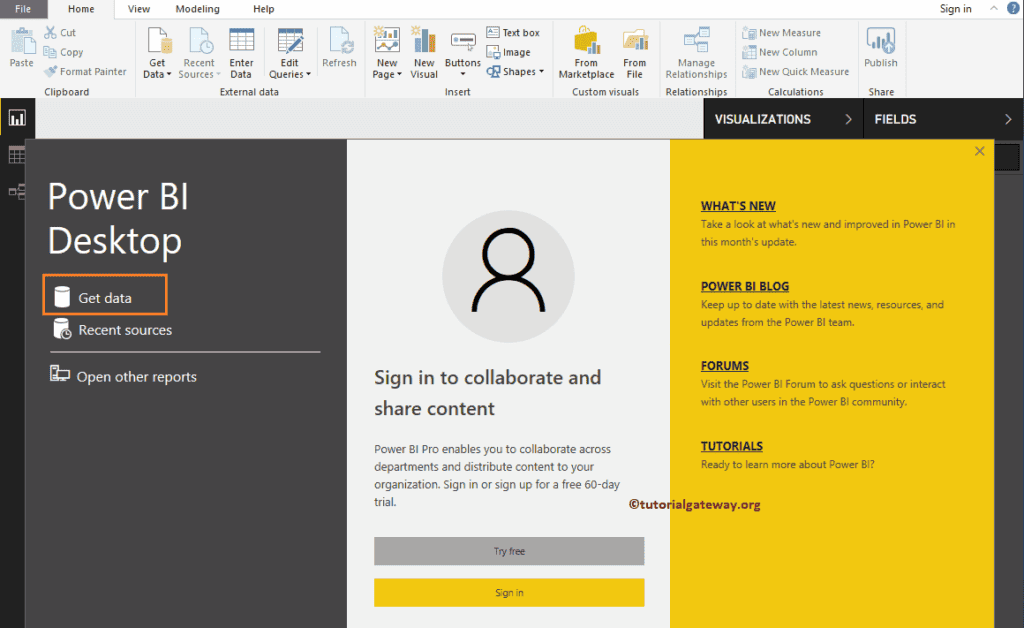Viewport: 1024px width, 628px height.
Task: Expand the Buttons dropdown arrow
Action: coord(462,74)
